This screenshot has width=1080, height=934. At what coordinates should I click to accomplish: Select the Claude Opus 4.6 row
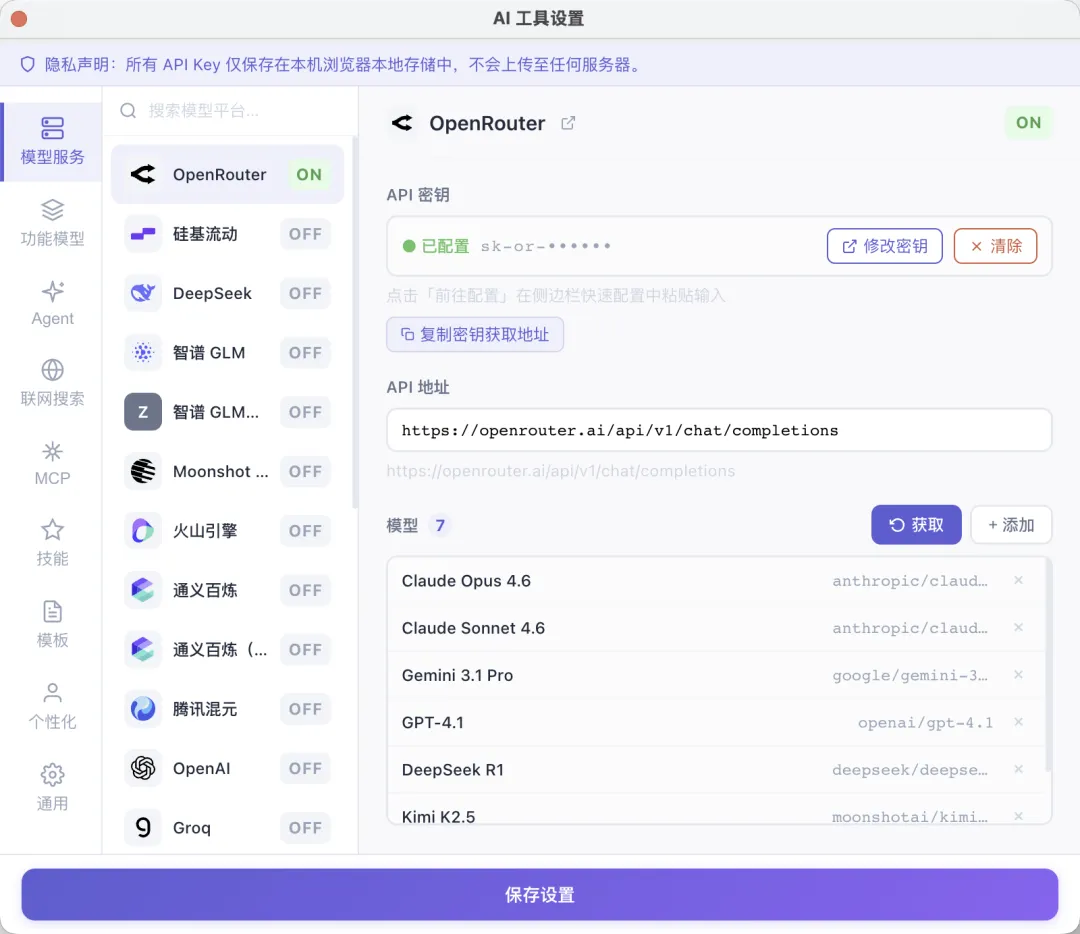pos(716,581)
